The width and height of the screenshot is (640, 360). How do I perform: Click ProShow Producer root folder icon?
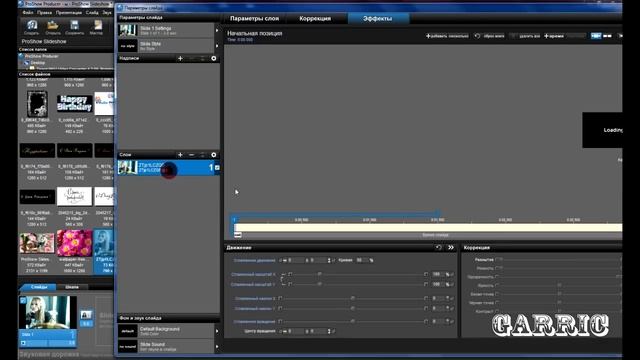click(21, 56)
